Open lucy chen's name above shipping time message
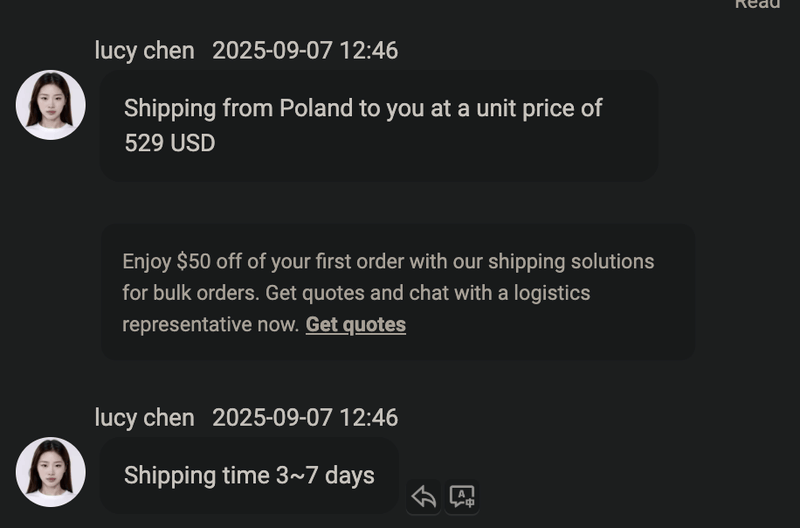The width and height of the screenshot is (800, 528). tap(144, 417)
